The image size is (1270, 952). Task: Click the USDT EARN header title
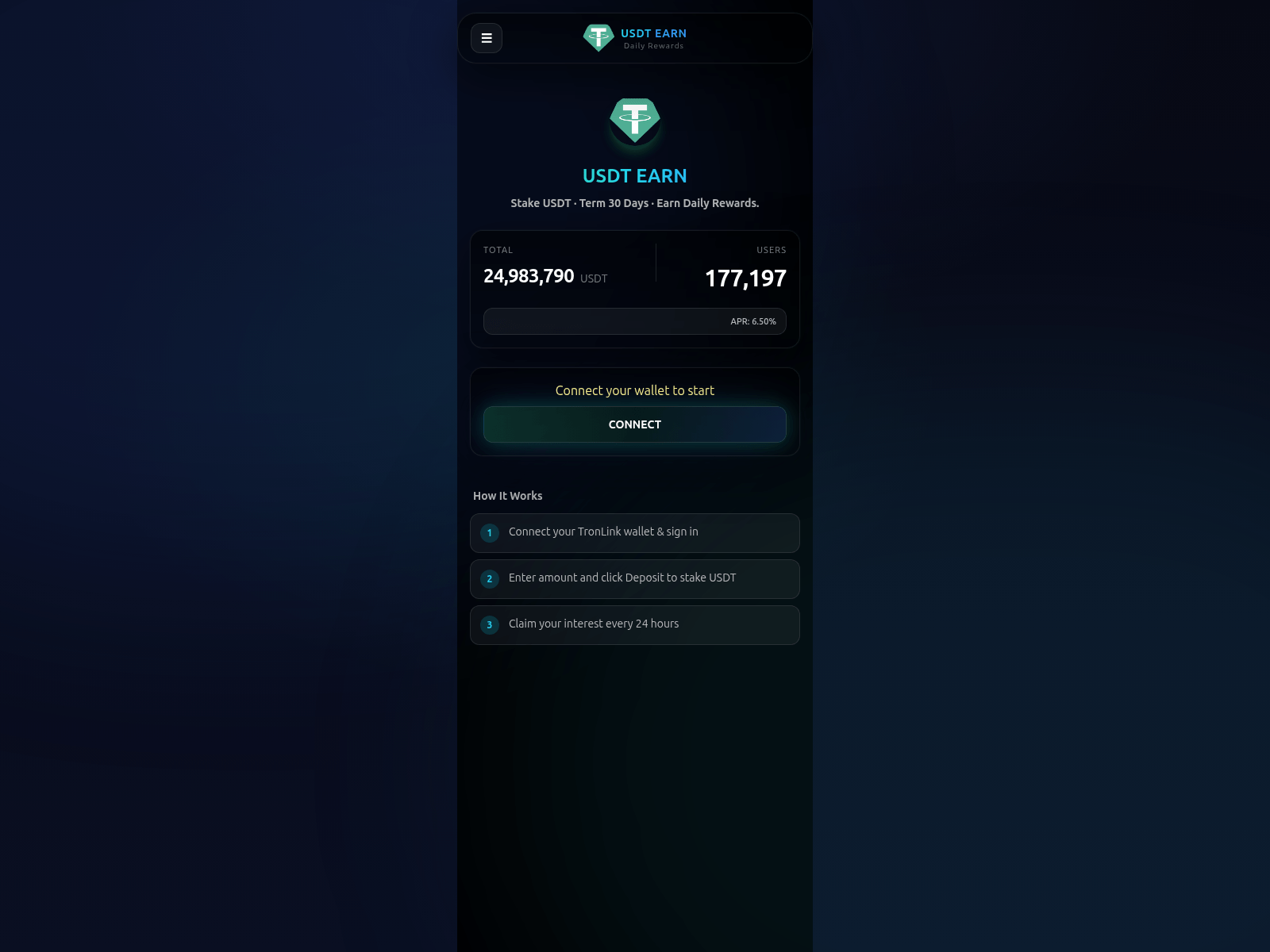click(653, 33)
